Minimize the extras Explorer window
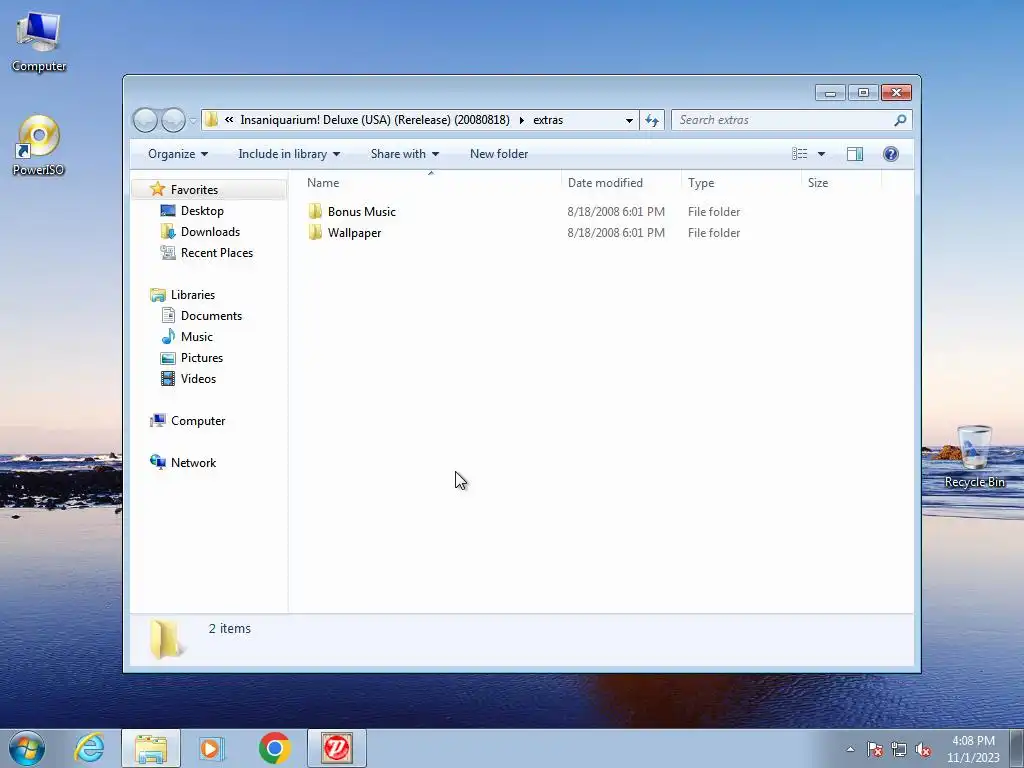Screen dimensions: 1024x768 click(x=830, y=93)
